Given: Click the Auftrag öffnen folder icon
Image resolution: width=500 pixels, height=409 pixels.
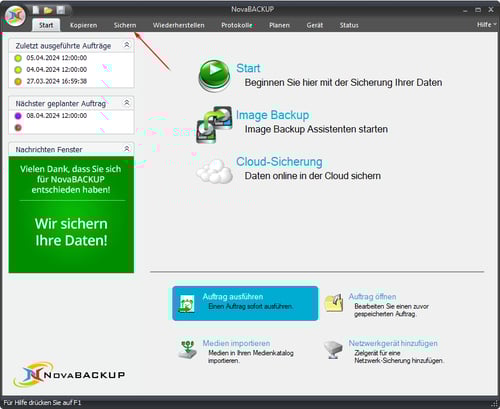Looking at the screenshot, I should tap(334, 303).
